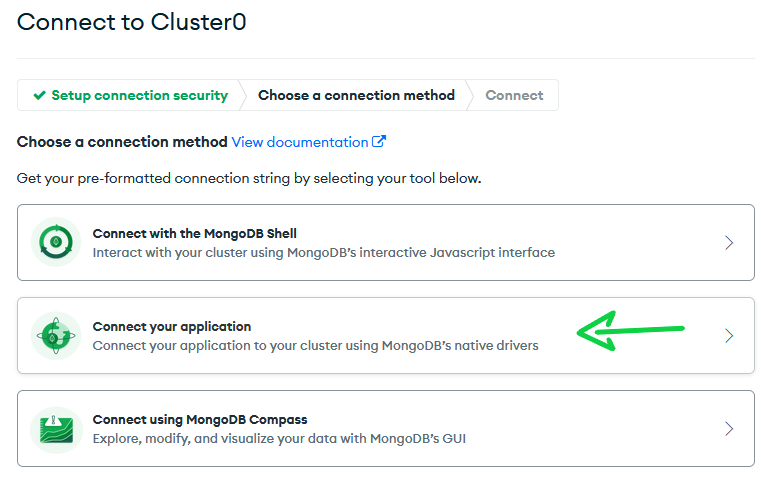This screenshot has width=761, height=482.
Task: Click the green checkmark on Setup connection security
Action: coord(39,95)
